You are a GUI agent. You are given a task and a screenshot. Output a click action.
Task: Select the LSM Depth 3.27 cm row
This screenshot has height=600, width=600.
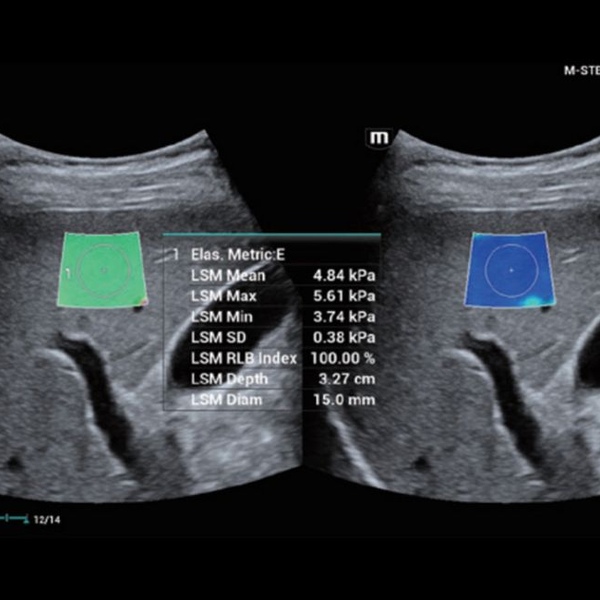point(272,379)
